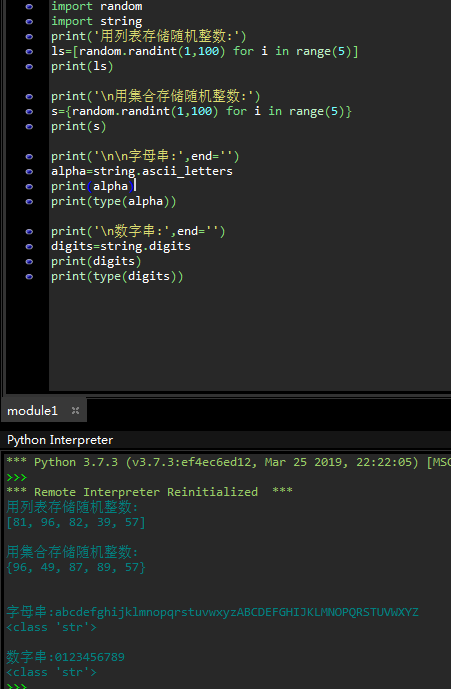The width and height of the screenshot is (451, 689).
Task: Click gutter dot beside print(type(digits)) line
Action: click(29, 276)
